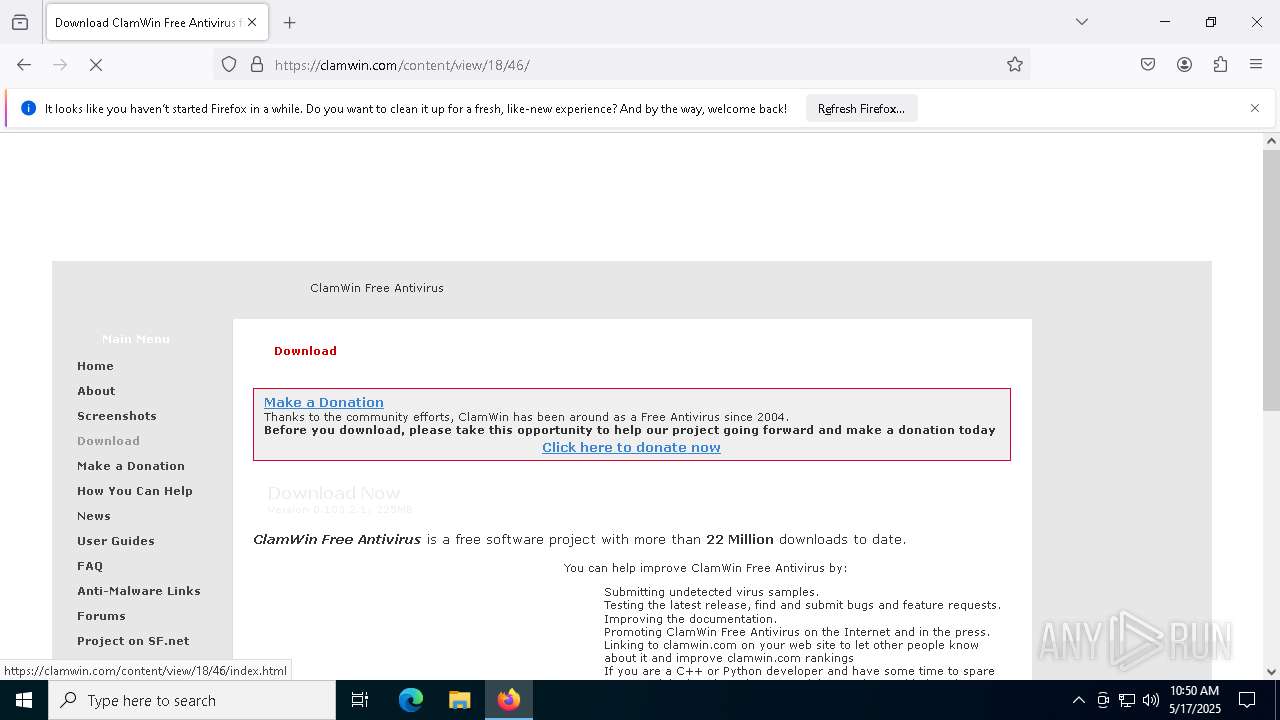Open How You Can Help link
Screen dimensions: 1280x720
click(x=135, y=491)
